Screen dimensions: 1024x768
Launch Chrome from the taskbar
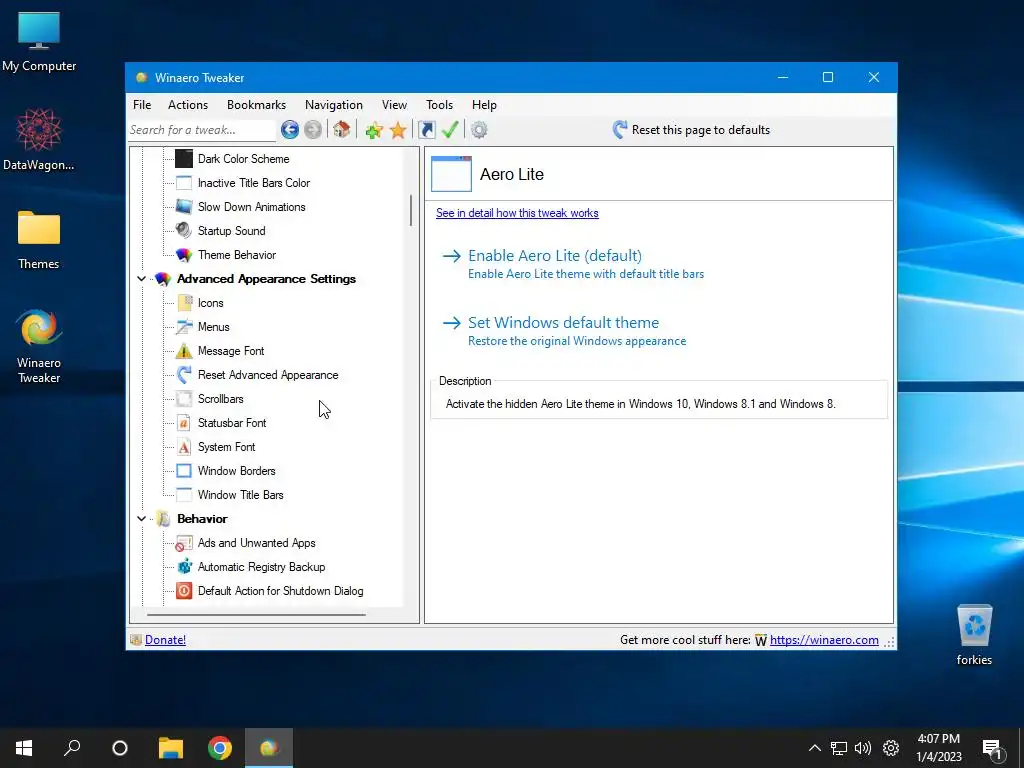pyautogui.click(x=219, y=748)
